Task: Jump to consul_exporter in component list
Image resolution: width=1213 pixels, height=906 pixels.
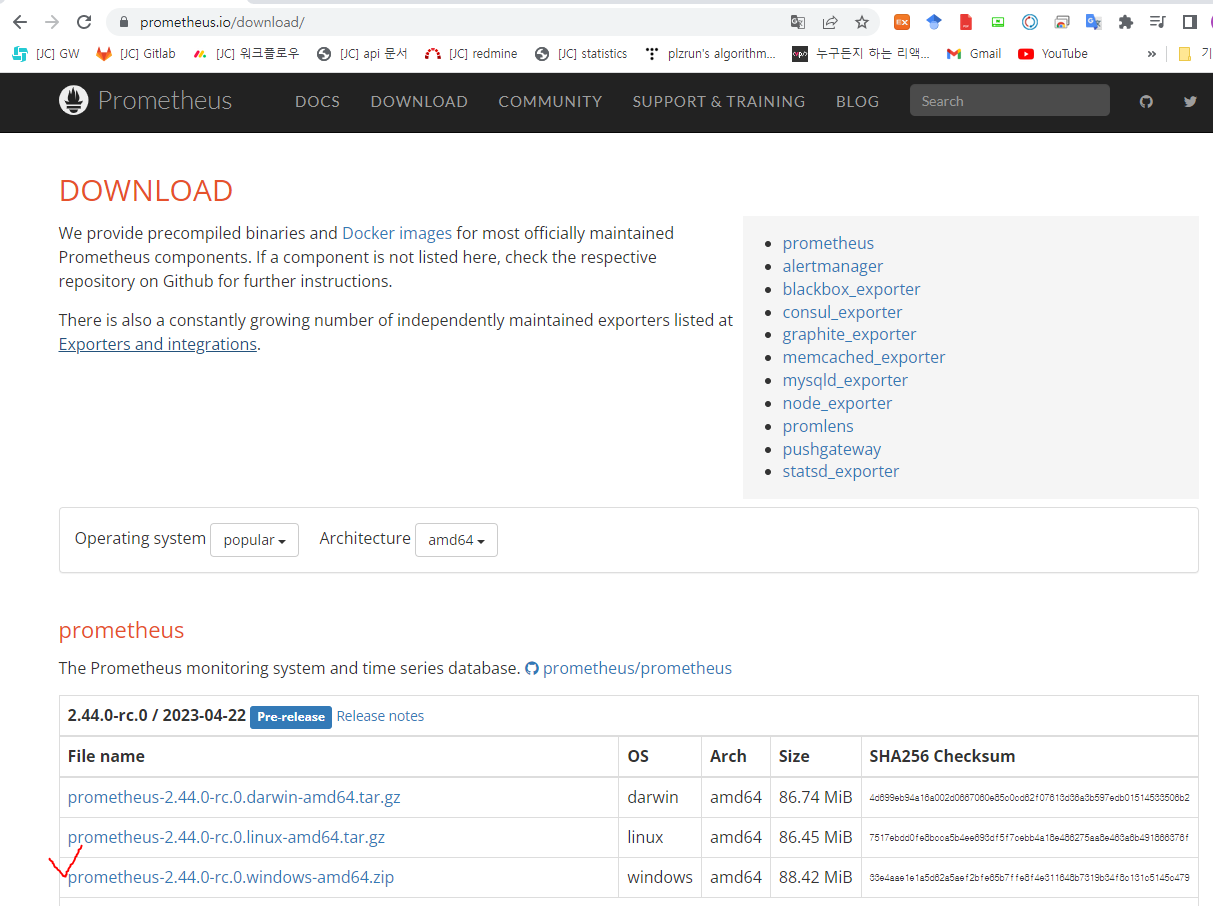Action: tap(842, 312)
